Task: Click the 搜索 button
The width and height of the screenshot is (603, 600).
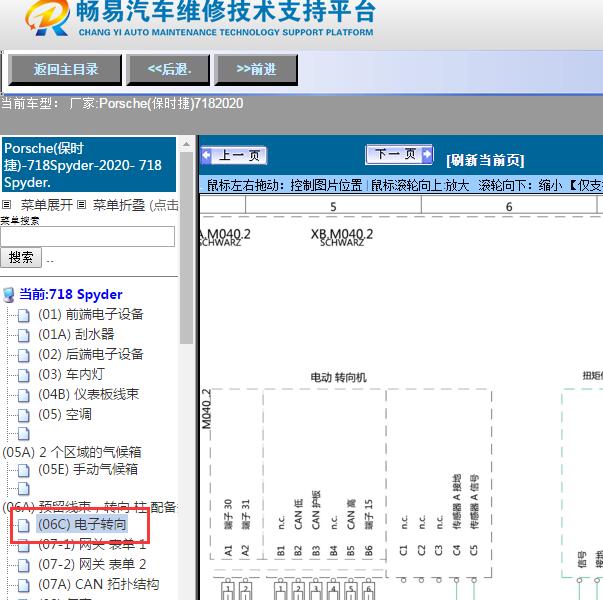Action: pos(21,257)
